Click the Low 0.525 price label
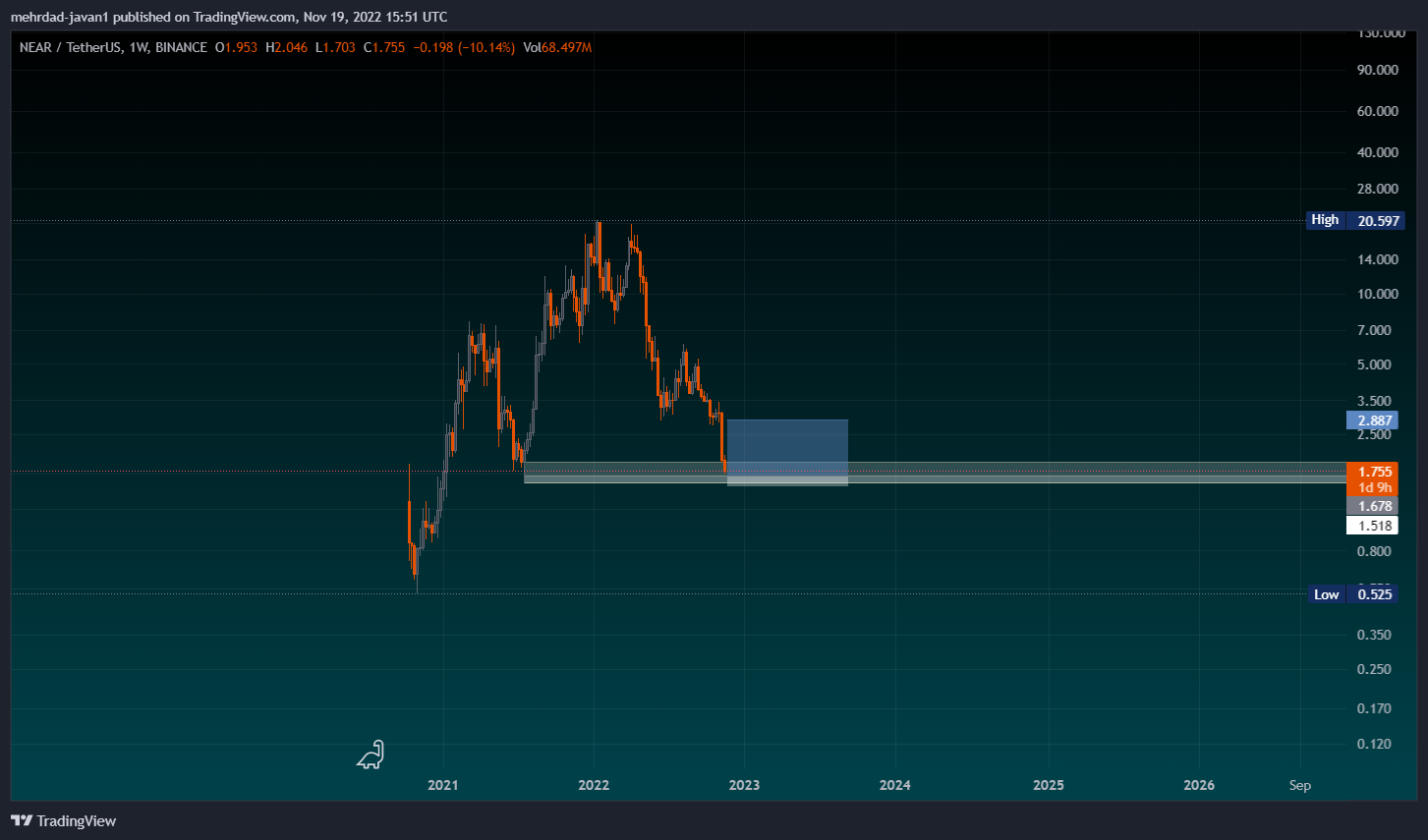1428x840 pixels. tap(1355, 594)
